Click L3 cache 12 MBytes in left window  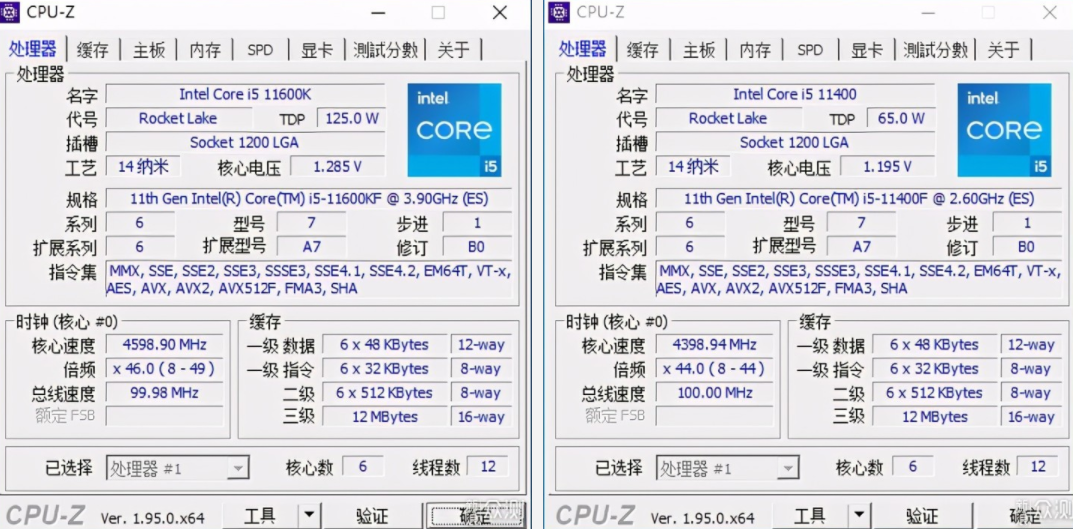(385, 417)
